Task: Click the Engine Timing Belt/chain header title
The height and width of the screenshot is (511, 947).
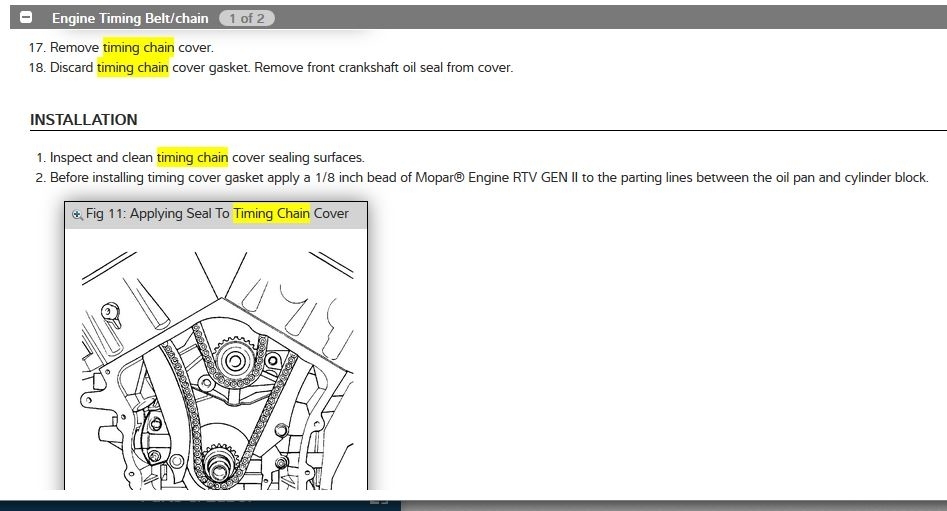Action: pos(130,18)
